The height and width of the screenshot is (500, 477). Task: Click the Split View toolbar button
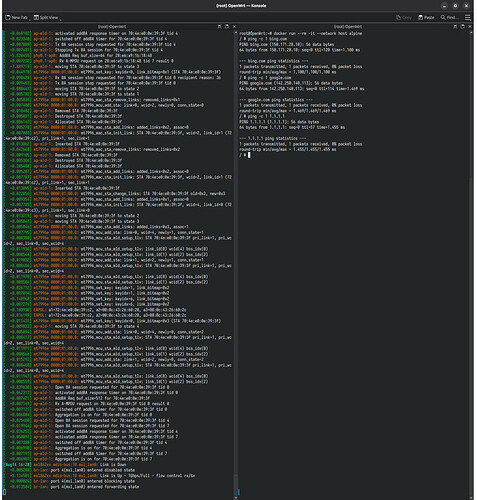46,17
